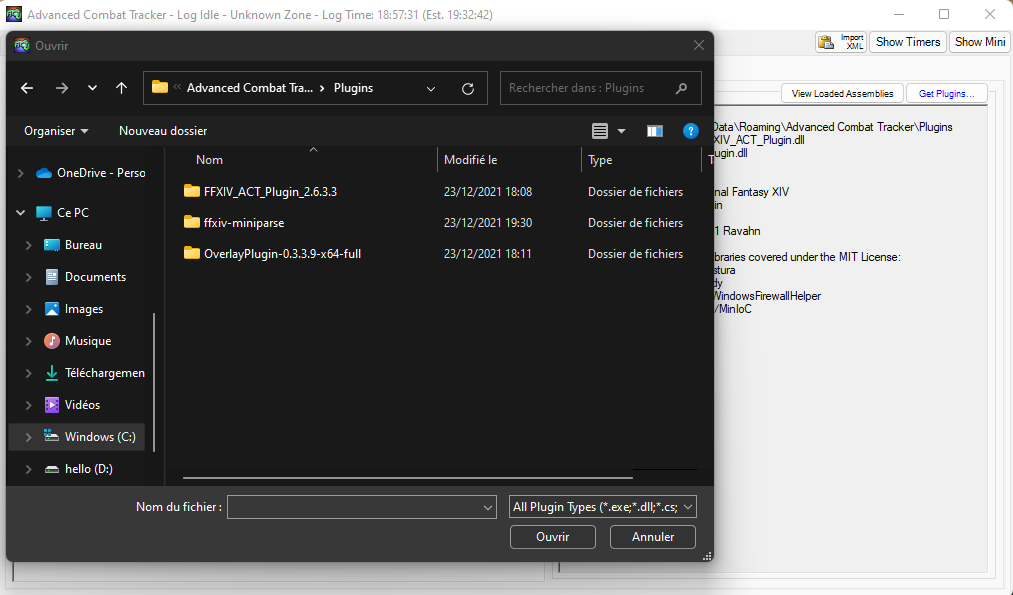Toggle the preview pane icon
The height and width of the screenshot is (595, 1013).
point(654,131)
